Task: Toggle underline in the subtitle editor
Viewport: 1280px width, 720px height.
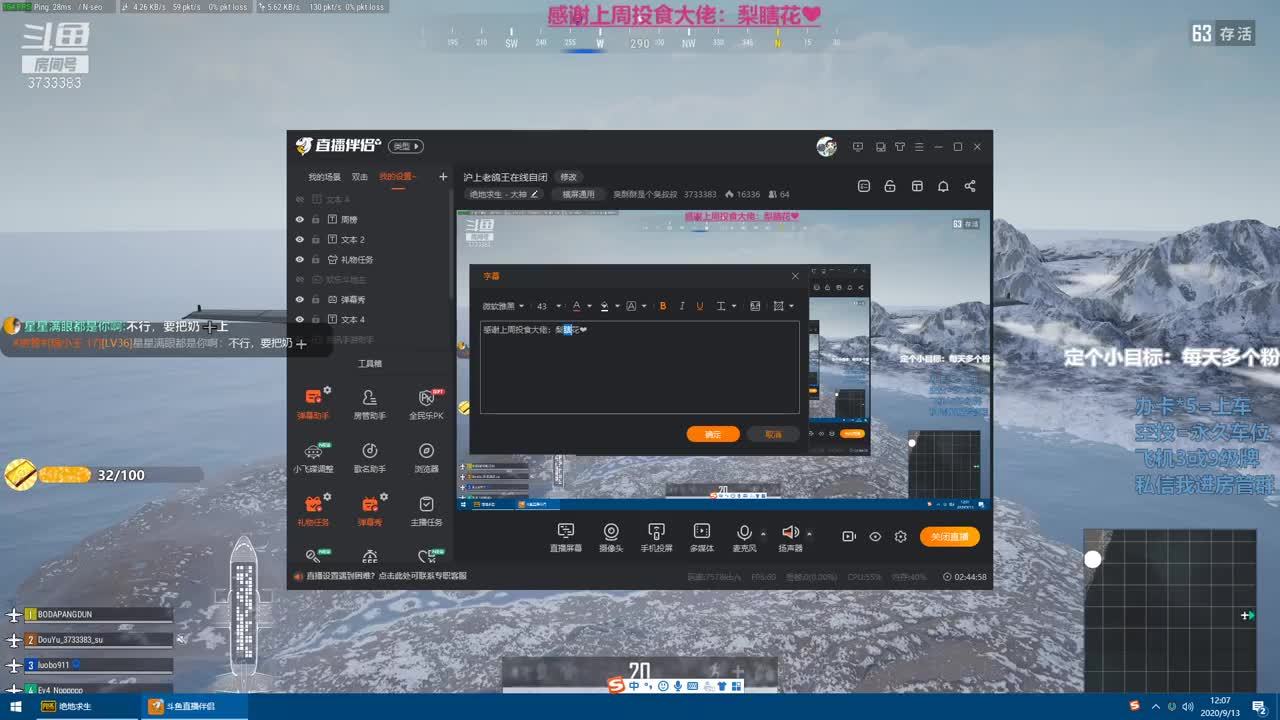Action: [699, 306]
